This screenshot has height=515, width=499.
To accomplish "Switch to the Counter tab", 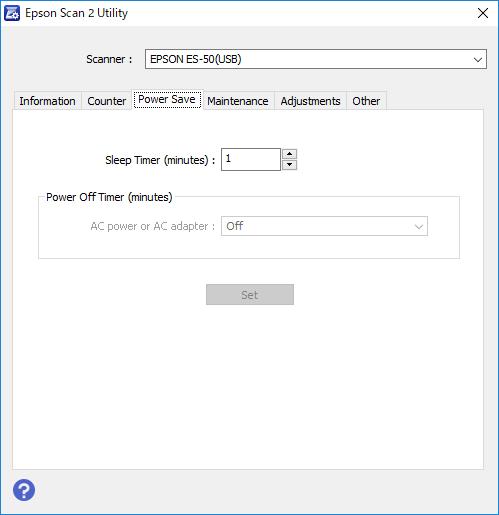I will (106, 101).
